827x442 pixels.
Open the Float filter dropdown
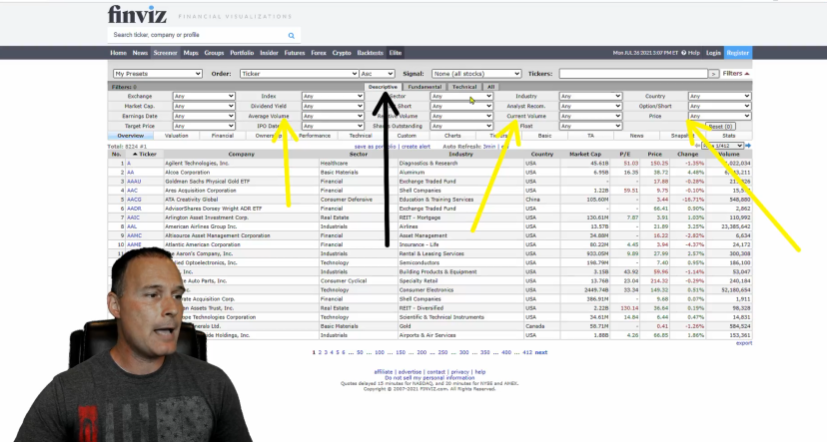[590, 126]
